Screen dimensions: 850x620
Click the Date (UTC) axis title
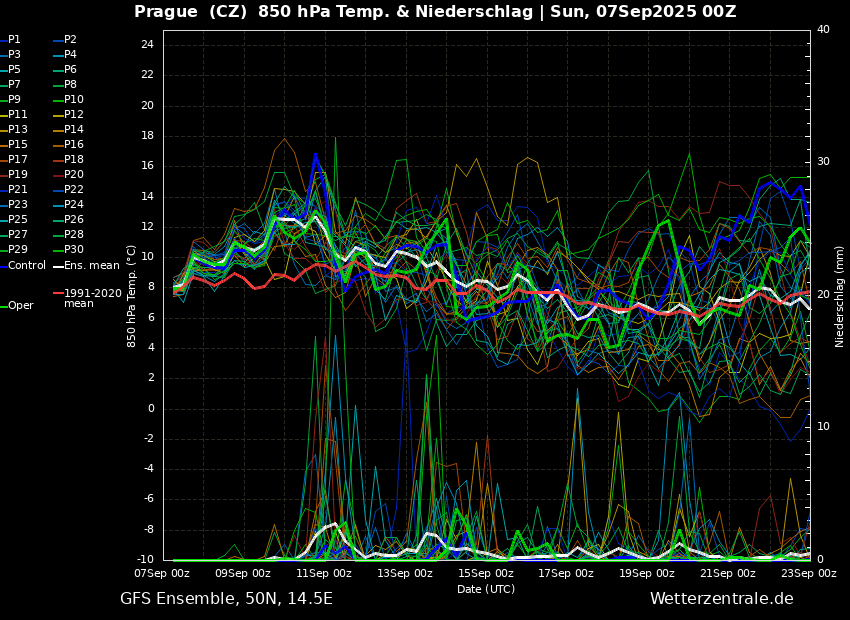(486, 589)
